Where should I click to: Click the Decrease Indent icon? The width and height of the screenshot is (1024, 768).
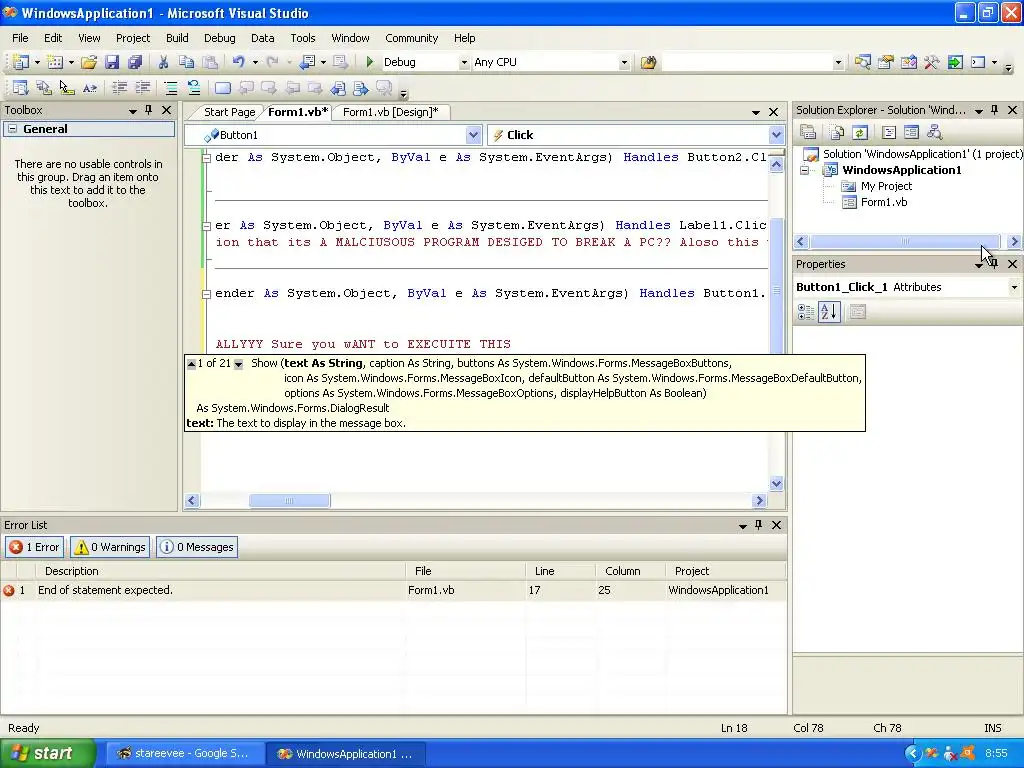point(120,88)
